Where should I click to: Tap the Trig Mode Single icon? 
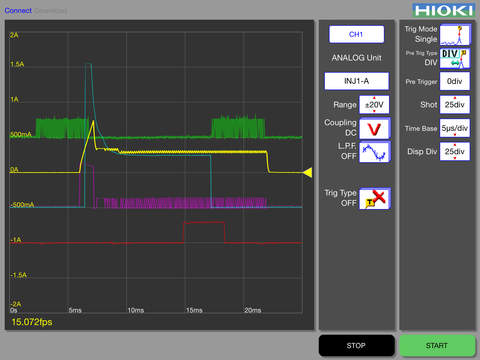click(x=455, y=35)
